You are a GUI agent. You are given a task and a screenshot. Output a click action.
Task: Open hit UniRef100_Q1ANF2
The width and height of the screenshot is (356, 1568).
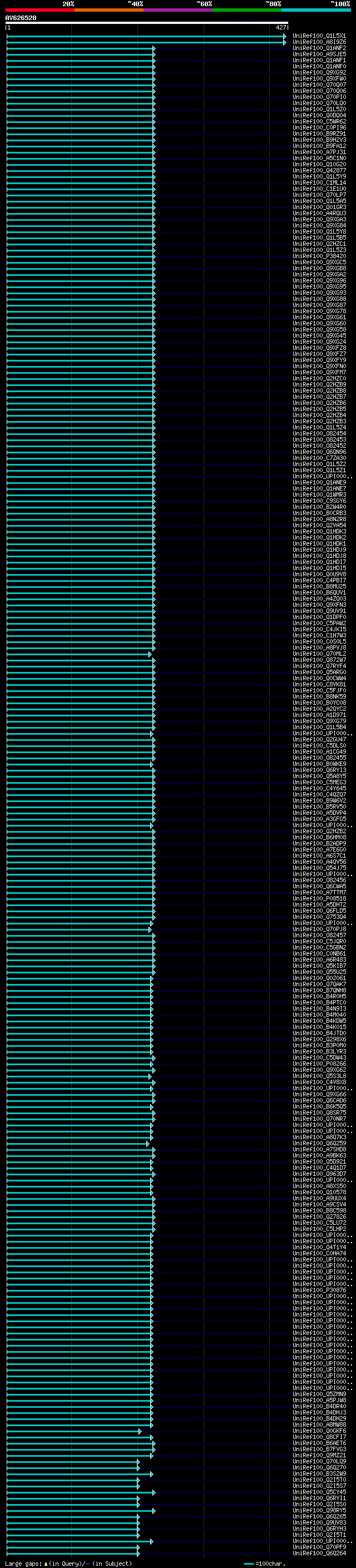click(319, 48)
